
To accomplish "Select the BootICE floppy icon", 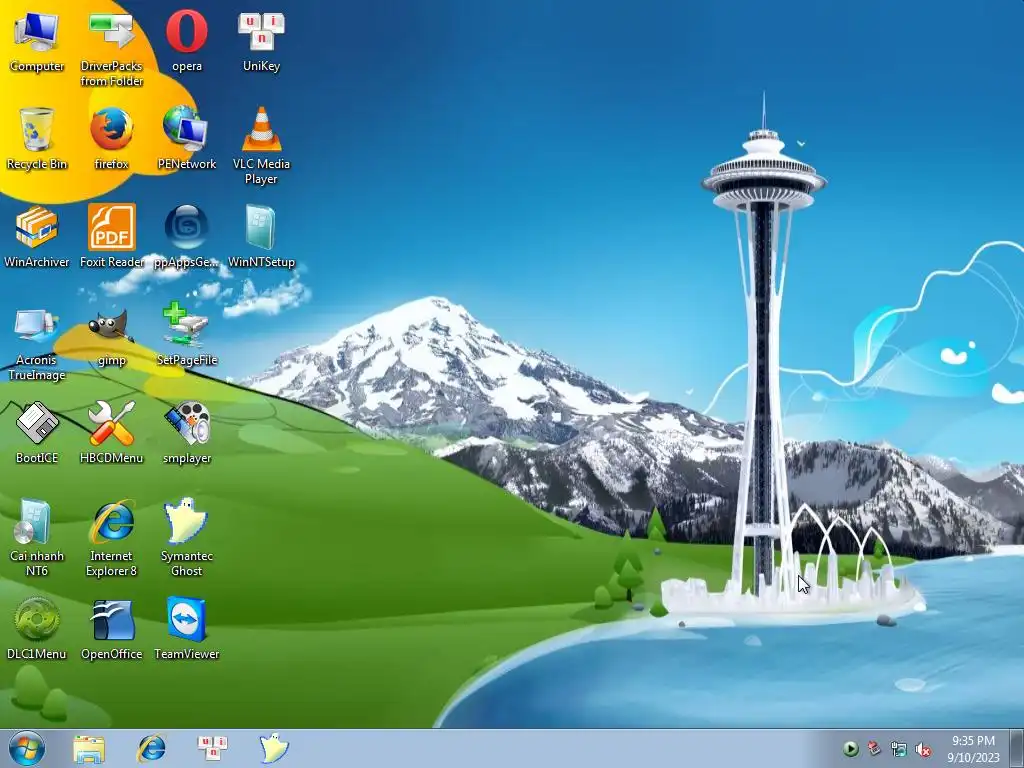I will [x=37, y=432].
